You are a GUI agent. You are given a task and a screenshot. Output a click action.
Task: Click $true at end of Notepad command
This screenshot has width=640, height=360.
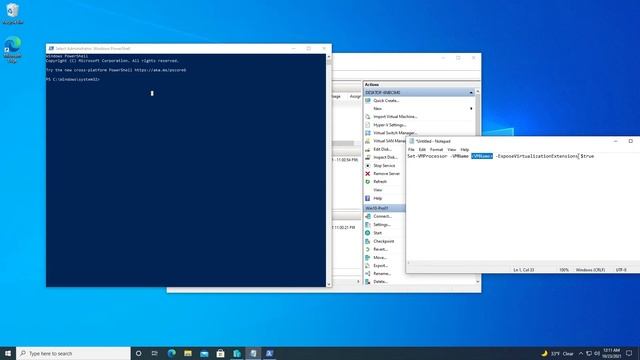pos(587,156)
